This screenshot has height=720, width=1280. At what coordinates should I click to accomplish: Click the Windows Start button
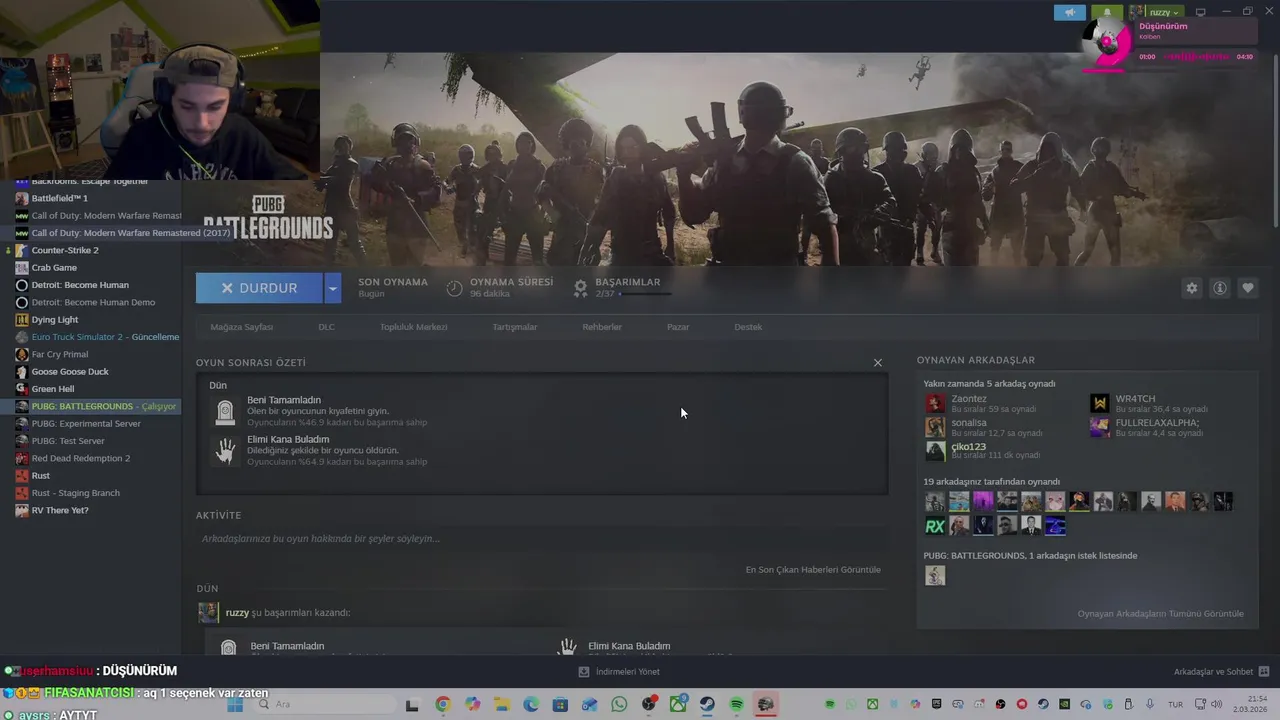pyautogui.click(x=235, y=705)
